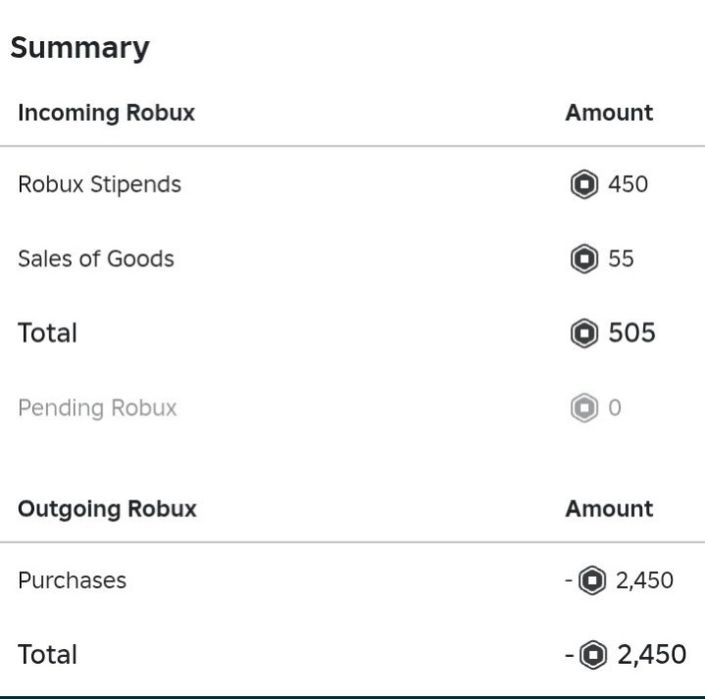Viewport: 705px width, 699px height.
Task: Select the Pending Robux label
Action: (98, 408)
